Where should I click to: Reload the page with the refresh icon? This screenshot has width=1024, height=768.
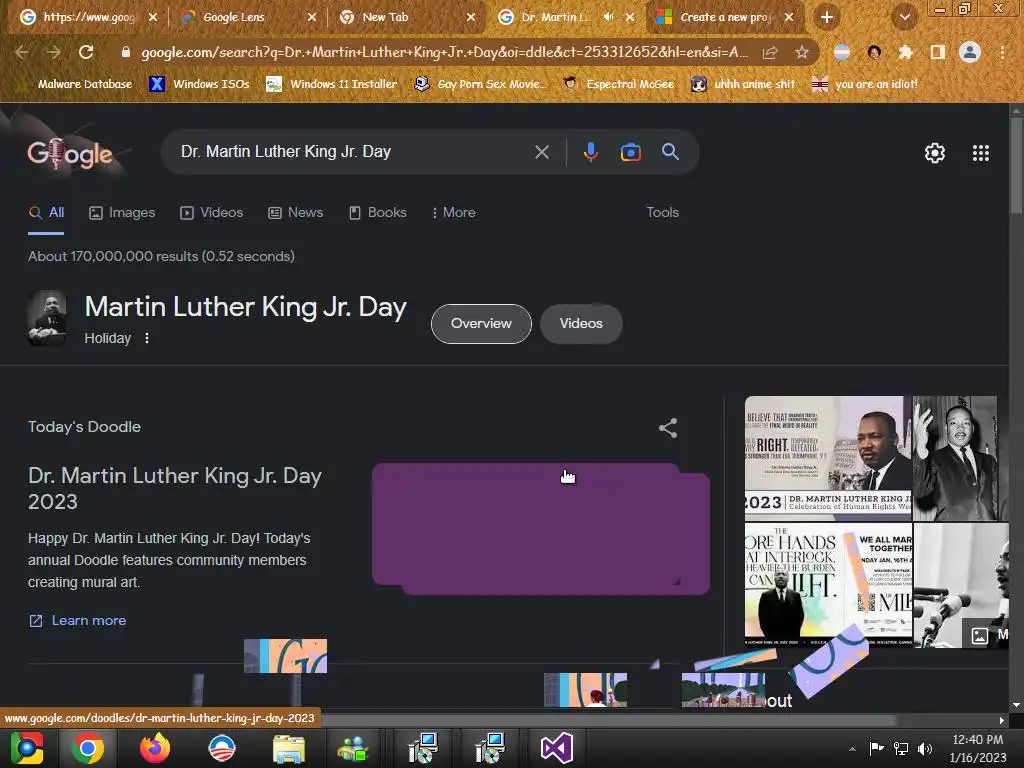[86, 52]
